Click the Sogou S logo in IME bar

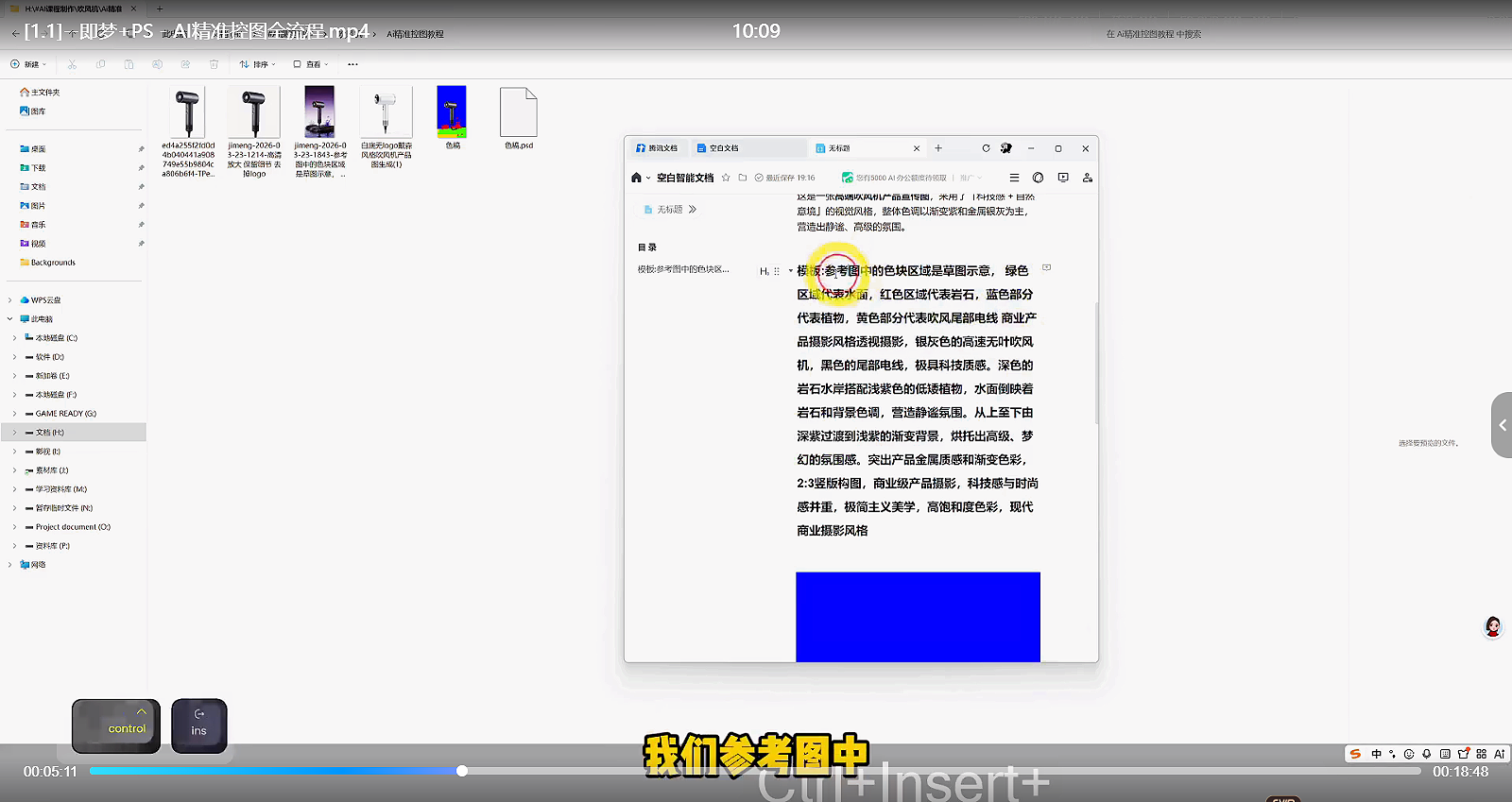pos(1355,754)
